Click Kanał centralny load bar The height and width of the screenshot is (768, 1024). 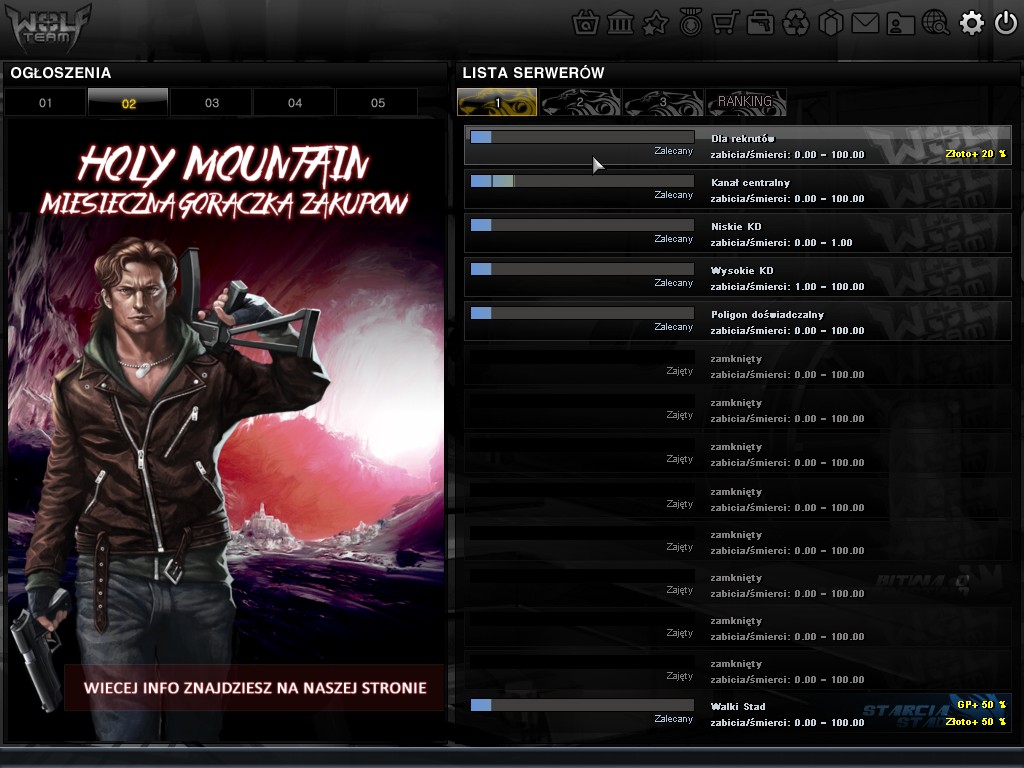click(x=582, y=181)
